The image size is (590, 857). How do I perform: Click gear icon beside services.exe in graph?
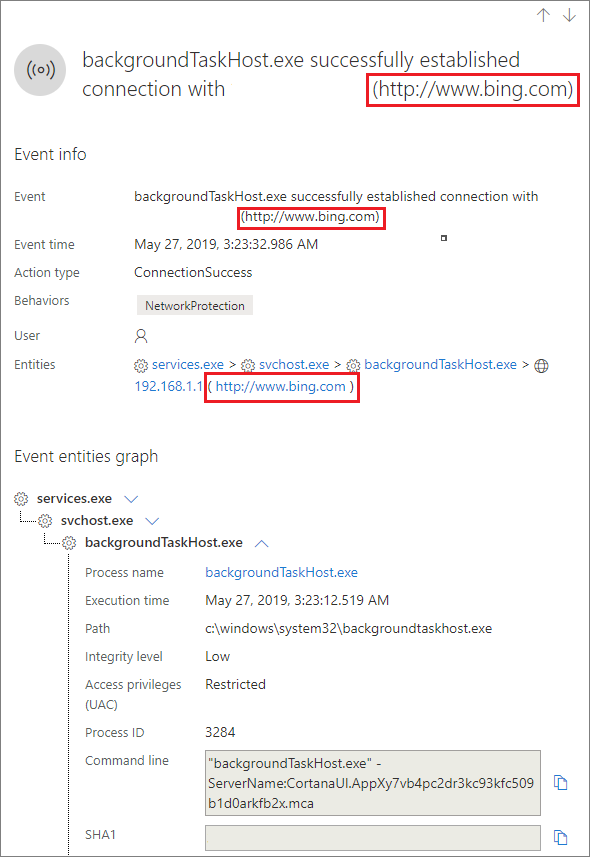21,498
